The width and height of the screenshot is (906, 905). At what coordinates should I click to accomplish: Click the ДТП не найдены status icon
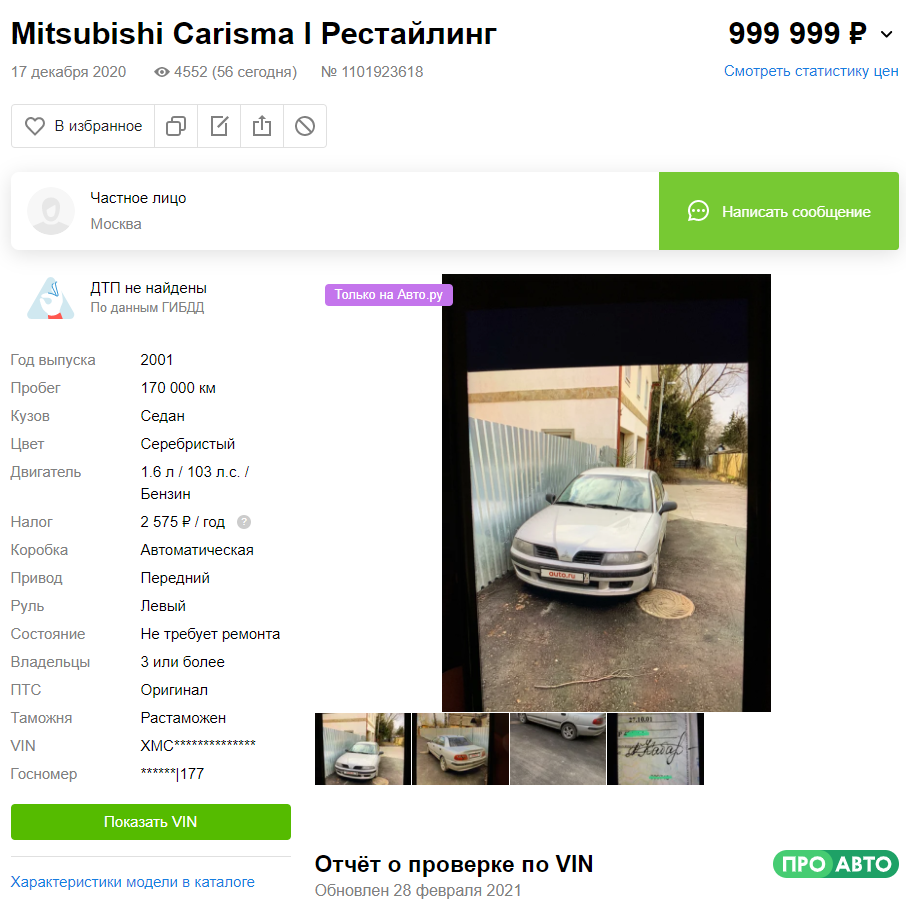[x=51, y=298]
